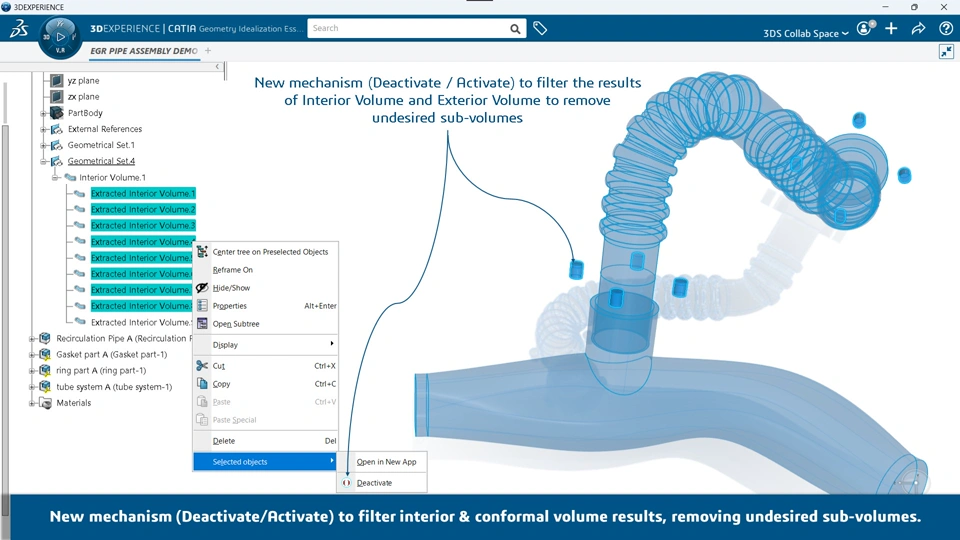
Task: Click the Geometrical Set.4 icon
Action: point(56,160)
